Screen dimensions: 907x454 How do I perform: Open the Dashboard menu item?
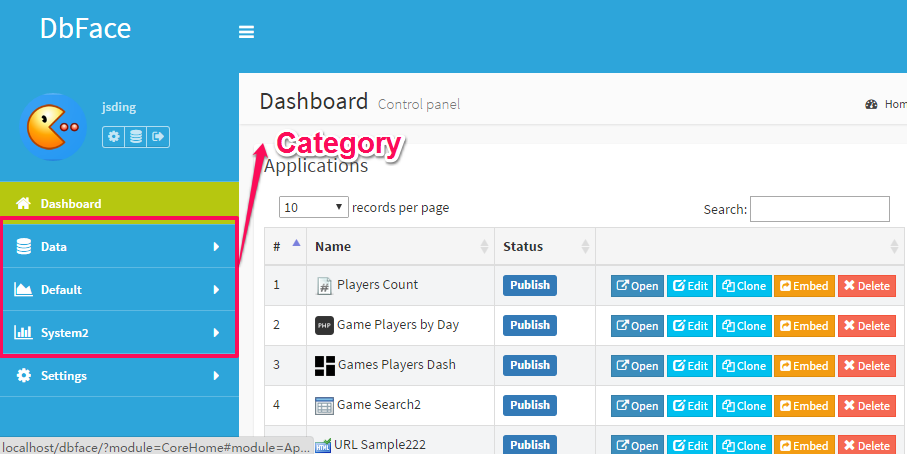(x=119, y=203)
